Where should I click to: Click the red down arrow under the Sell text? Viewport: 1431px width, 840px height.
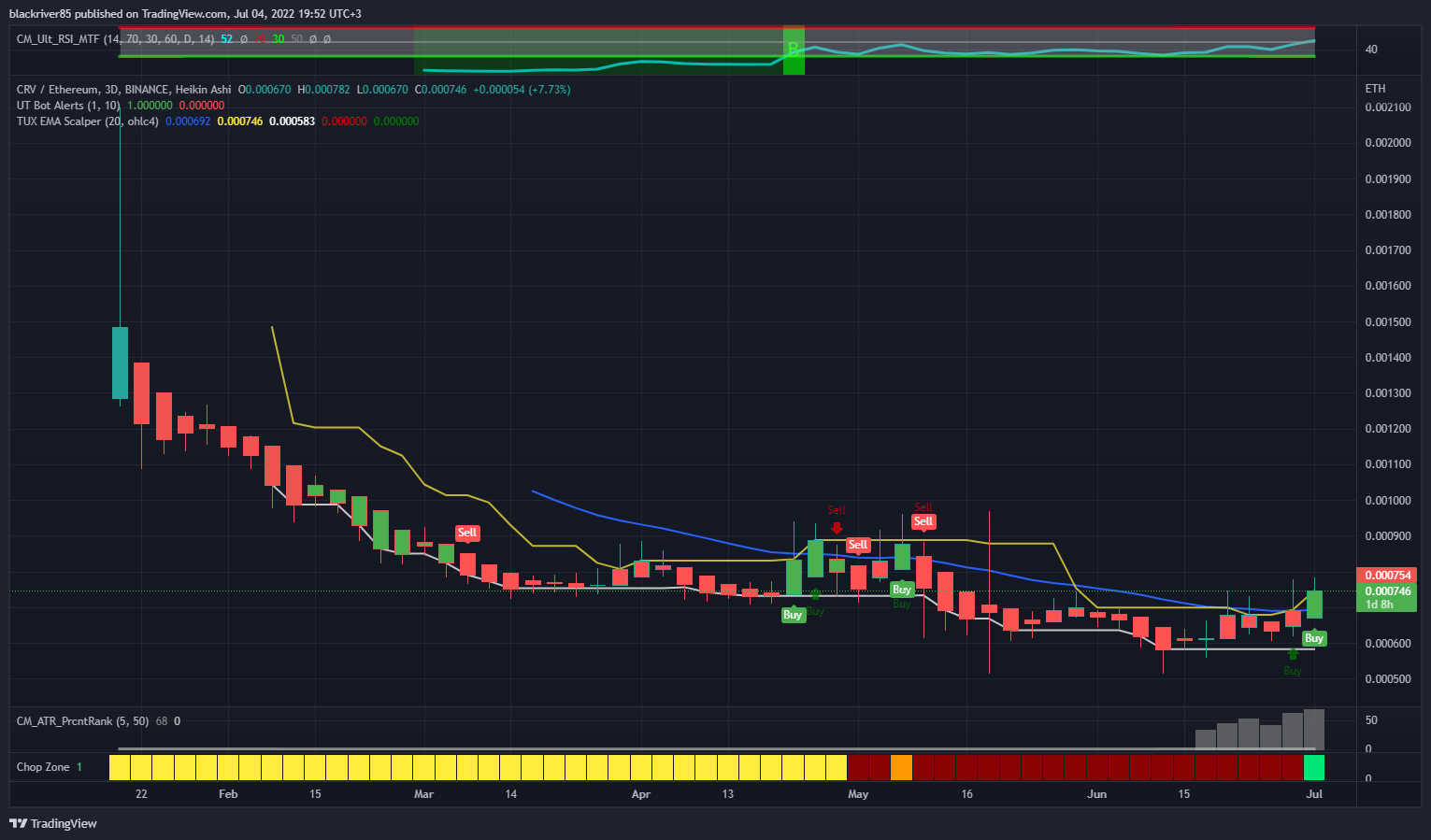[837, 528]
